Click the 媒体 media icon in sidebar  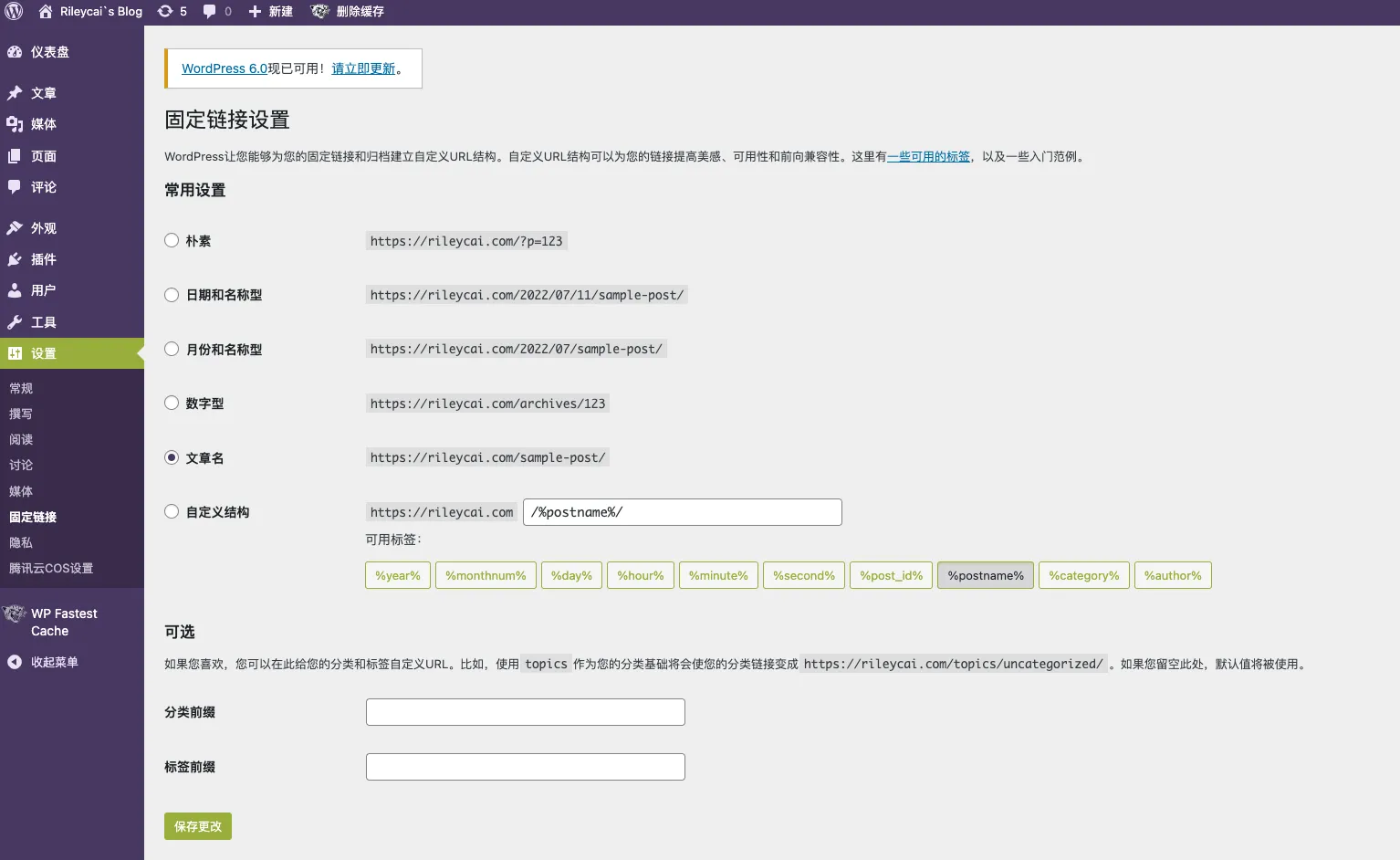(x=15, y=124)
